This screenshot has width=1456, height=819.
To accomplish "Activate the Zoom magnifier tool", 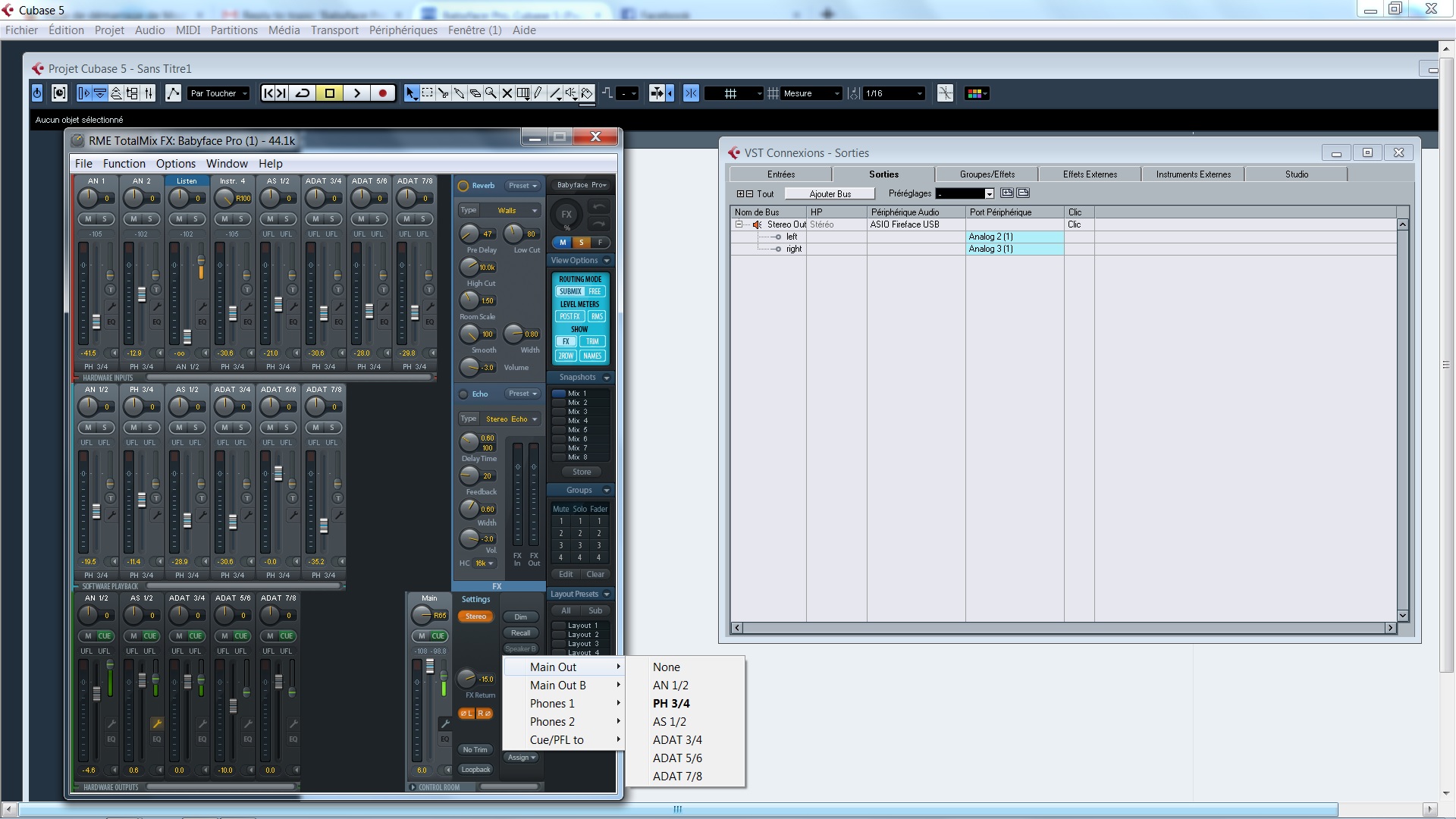I will 491,93.
